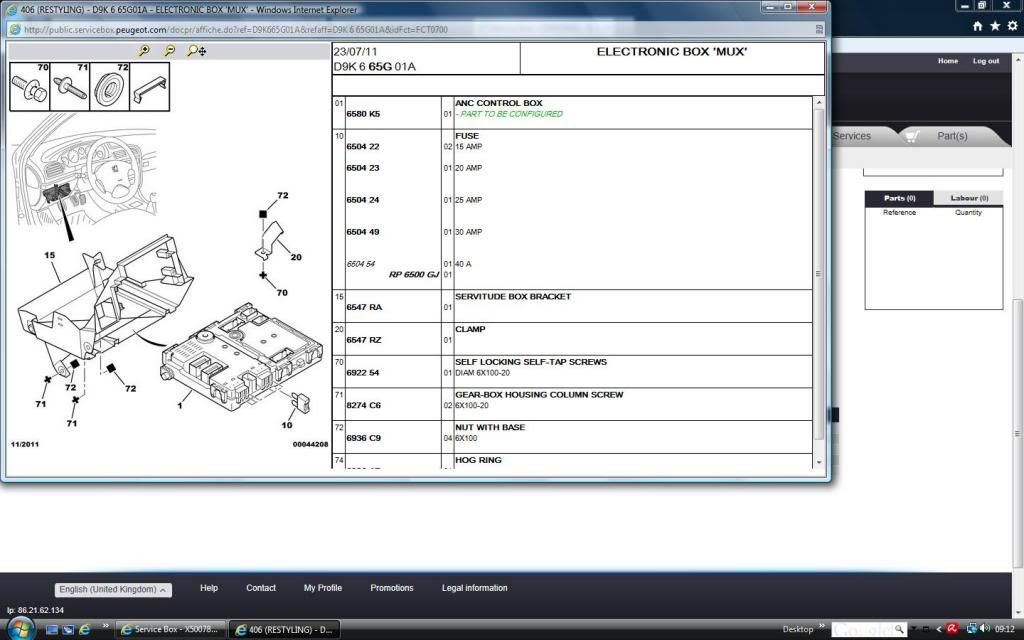The width and height of the screenshot is (1024, 640).
Task: Select part thumbnail 71 column screw
Action: 70,87
